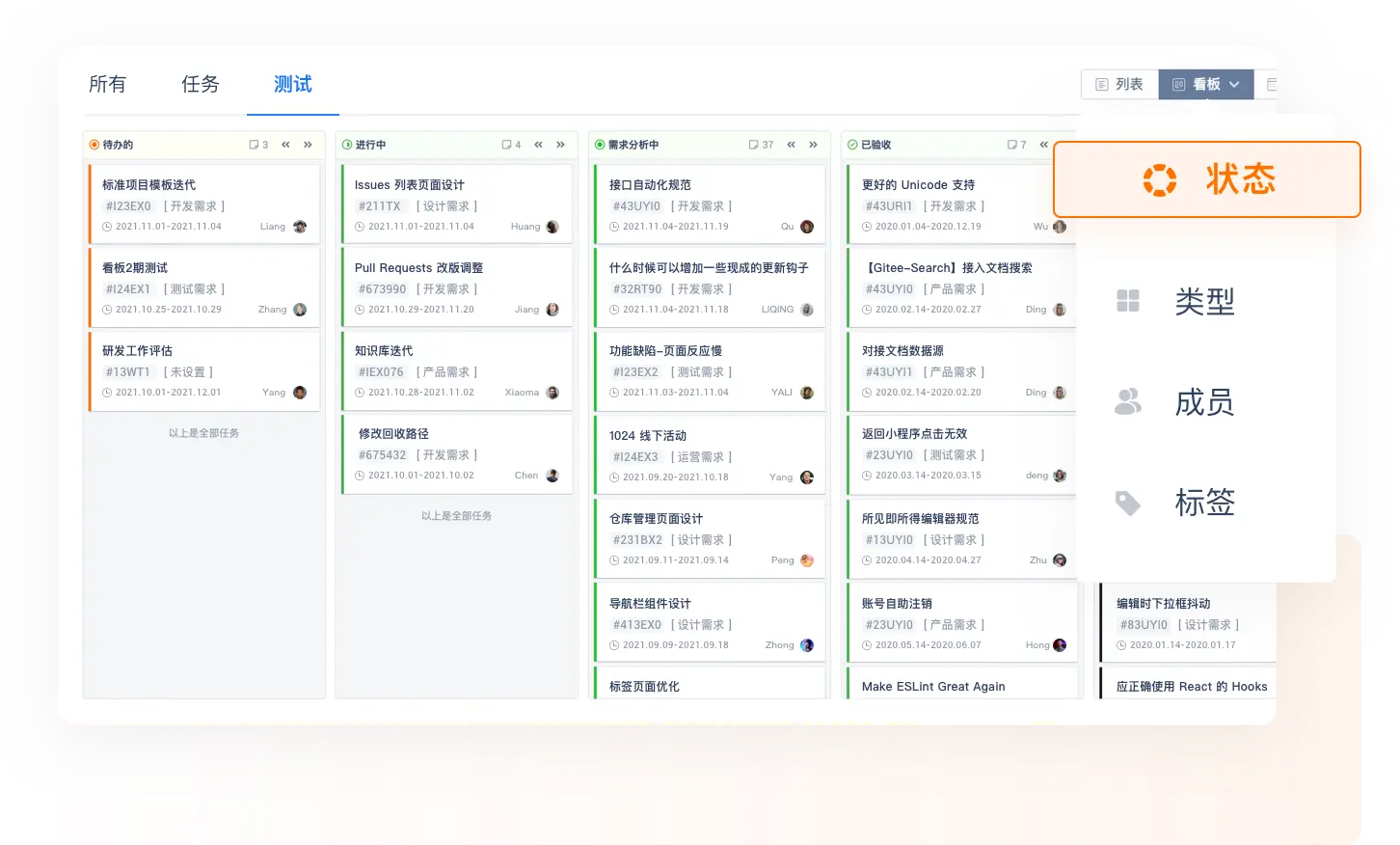
Task: Select the 状态 grouping icon
Action: tap(1159, 180)
